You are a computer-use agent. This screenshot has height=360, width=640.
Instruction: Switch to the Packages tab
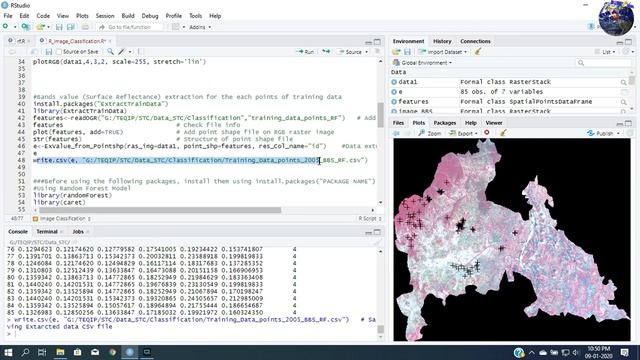pos(444,123)
